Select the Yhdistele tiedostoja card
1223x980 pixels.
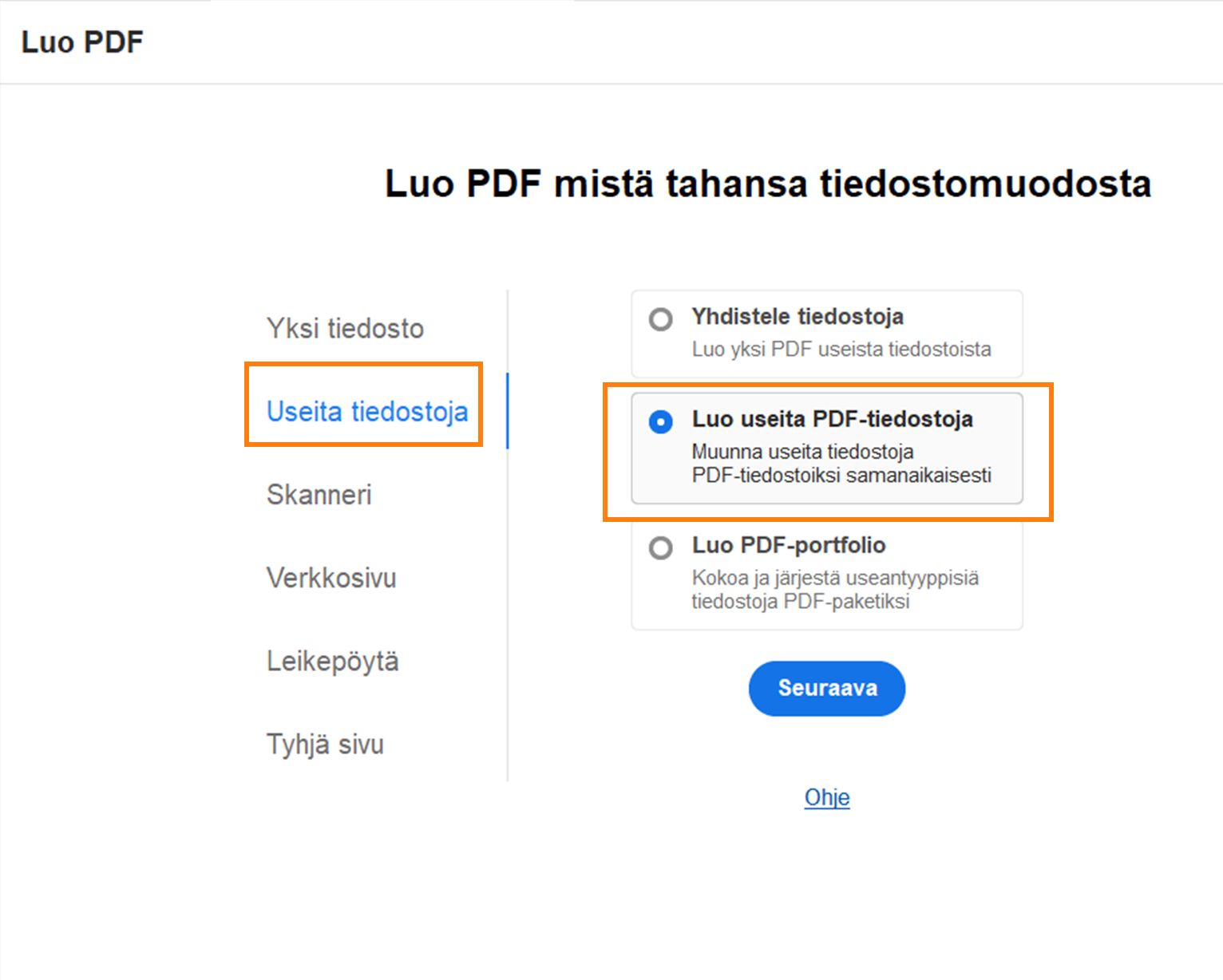pos(826,334)
